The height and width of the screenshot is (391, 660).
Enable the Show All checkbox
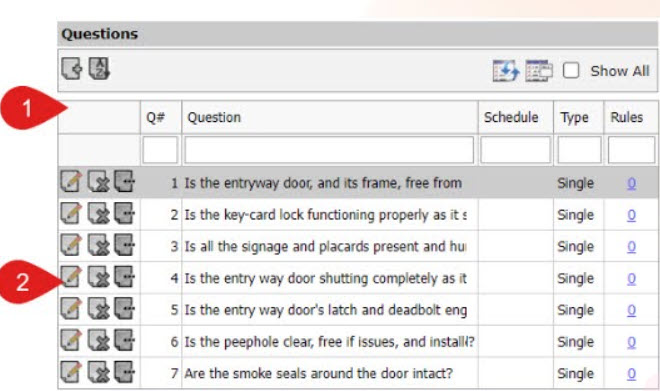tap(571, 70)
